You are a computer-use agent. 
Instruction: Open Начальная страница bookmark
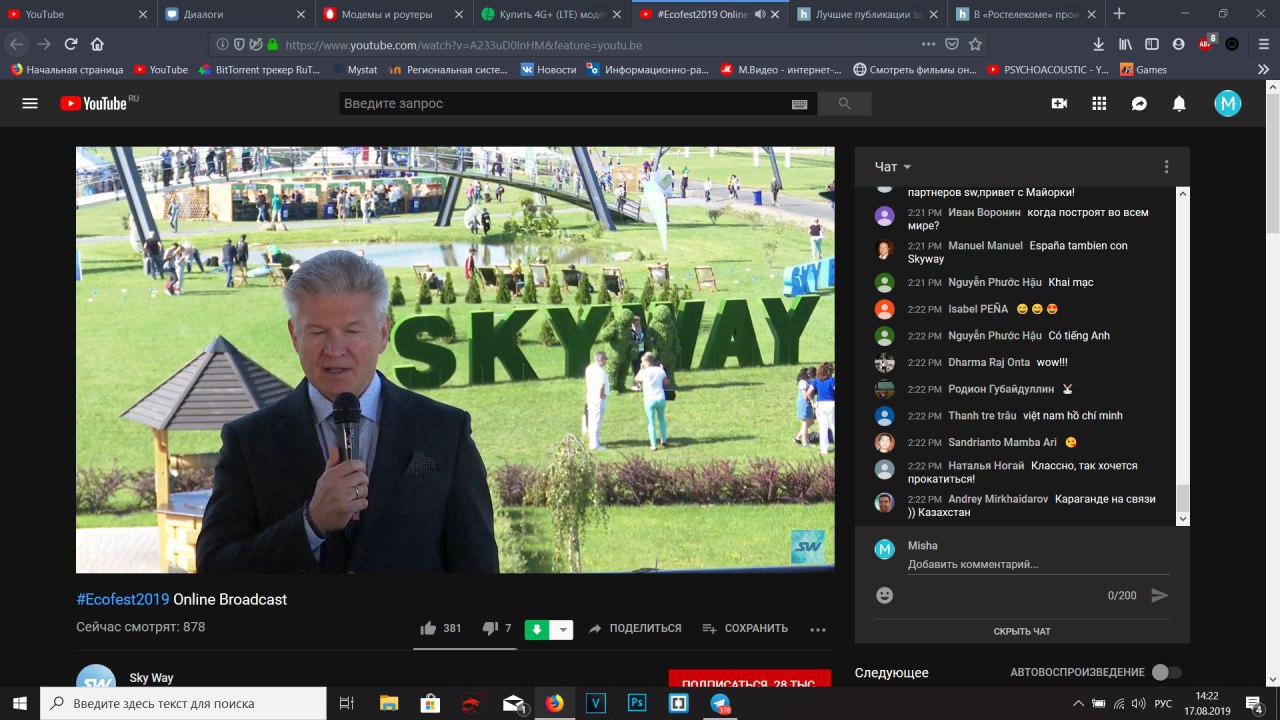66,70
